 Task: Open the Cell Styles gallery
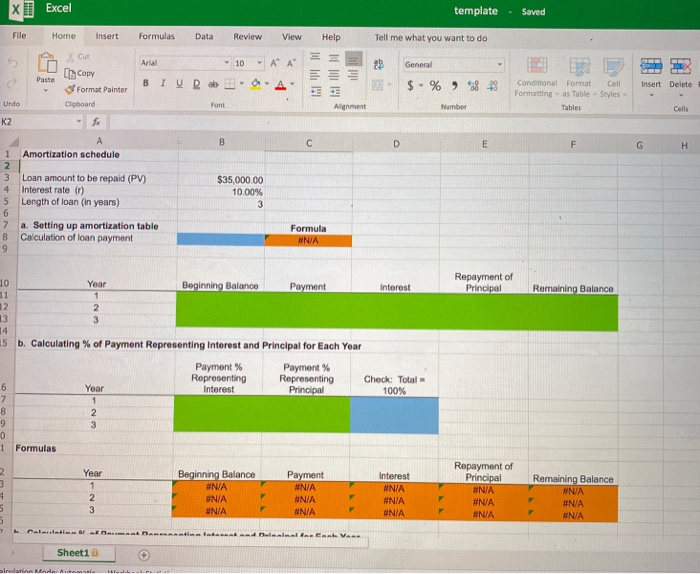click(613, 77)
